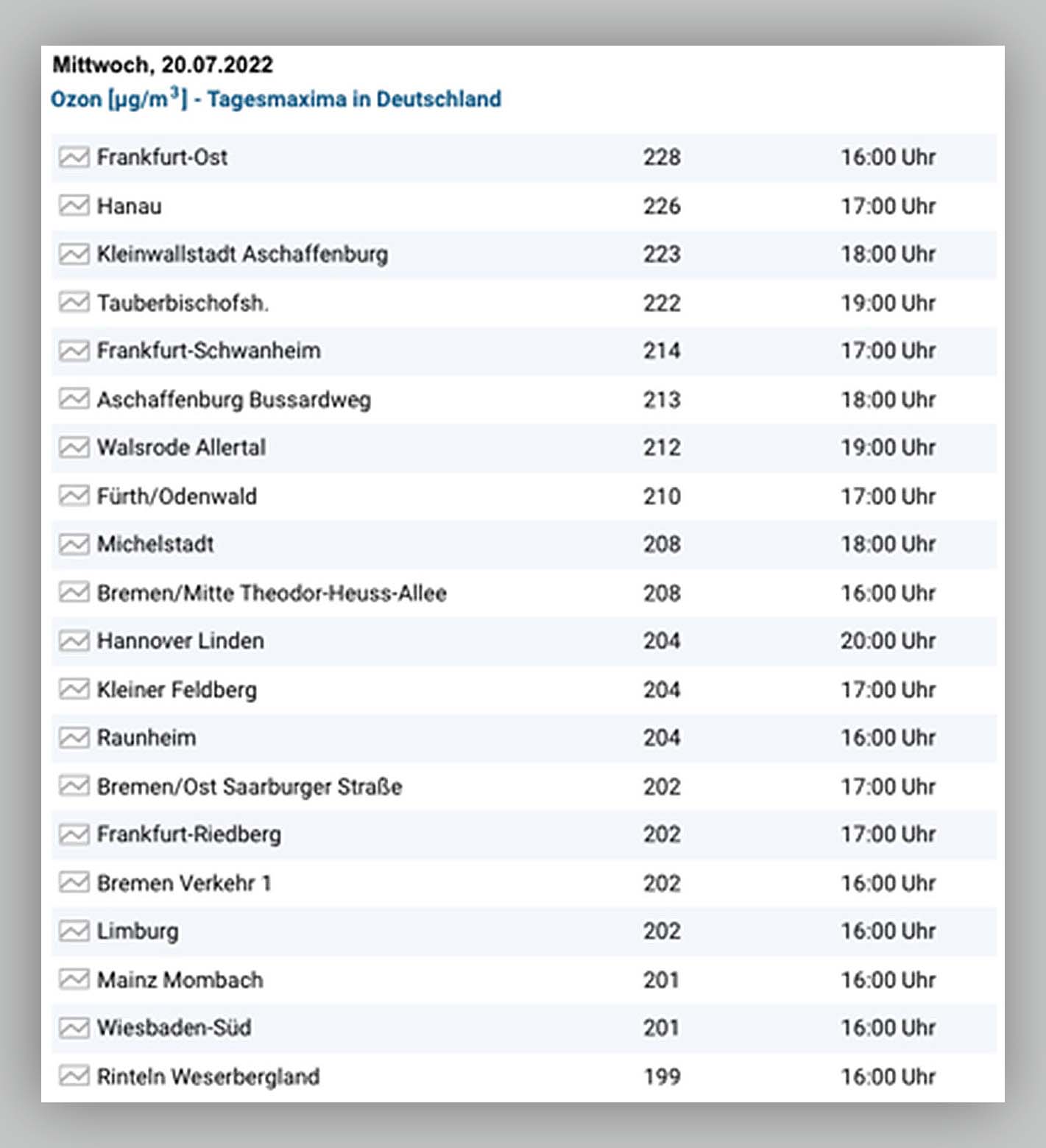The image size is (1046, 1148).
Task: Open the Michelstadt chart icon
Action: [74, 544]
